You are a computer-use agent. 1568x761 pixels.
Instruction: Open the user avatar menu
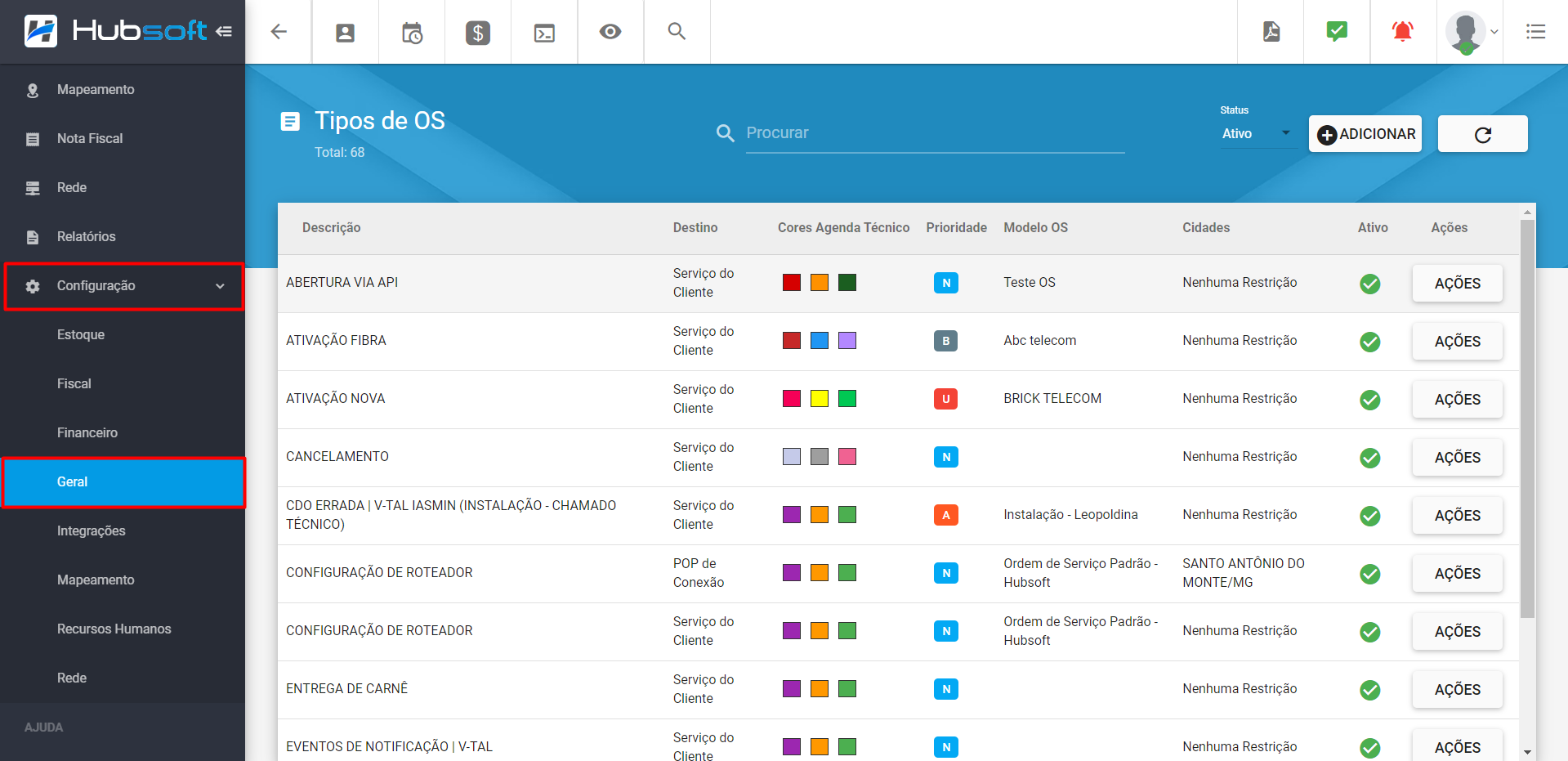[1466, 33]
